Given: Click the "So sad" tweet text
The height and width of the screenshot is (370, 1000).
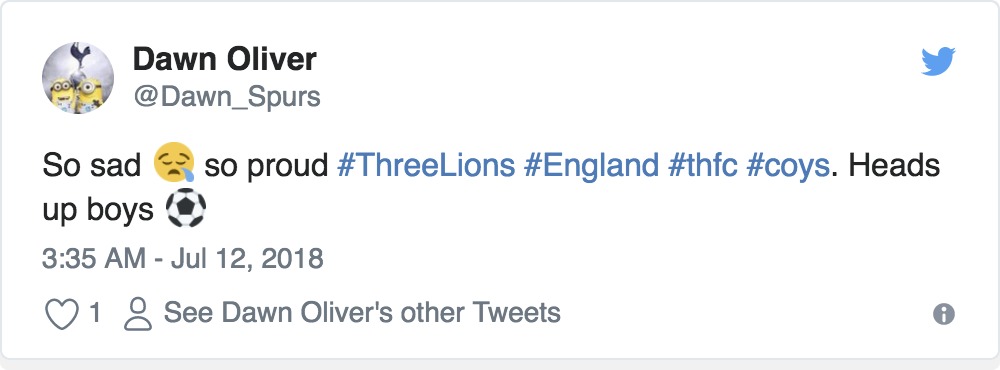Looking at the screenshot, I should point(92,165).
